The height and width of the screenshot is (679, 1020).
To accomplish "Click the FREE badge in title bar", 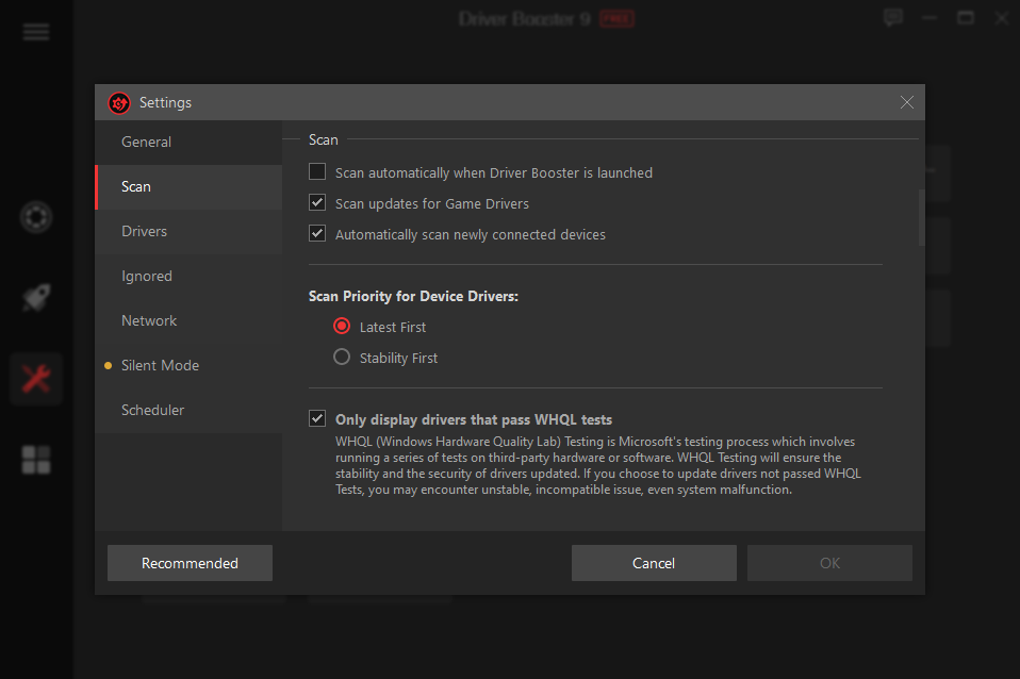I will click(x=617, y=19).
